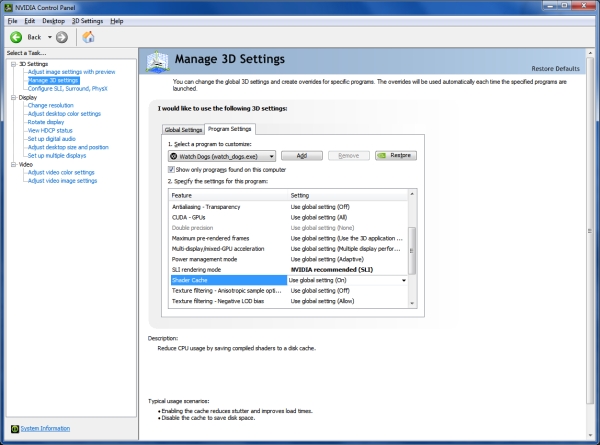Open the Back history dropdown arrow
The image size is (600, 445).
[48, 37]
